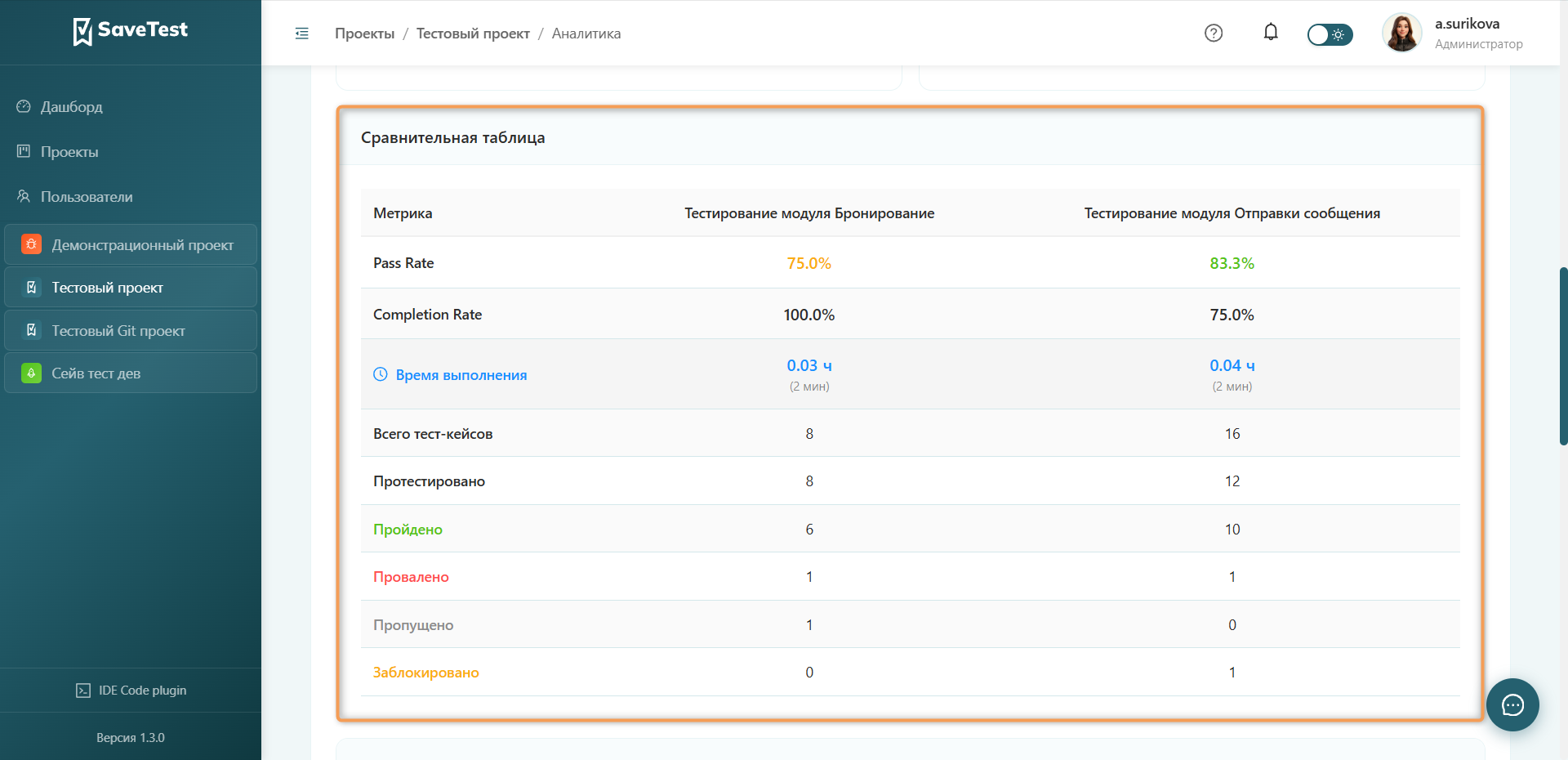Click the Метрика column header
Viewport: 1568px width, 760px height.
pyautogui.click(x=403, y=213)
